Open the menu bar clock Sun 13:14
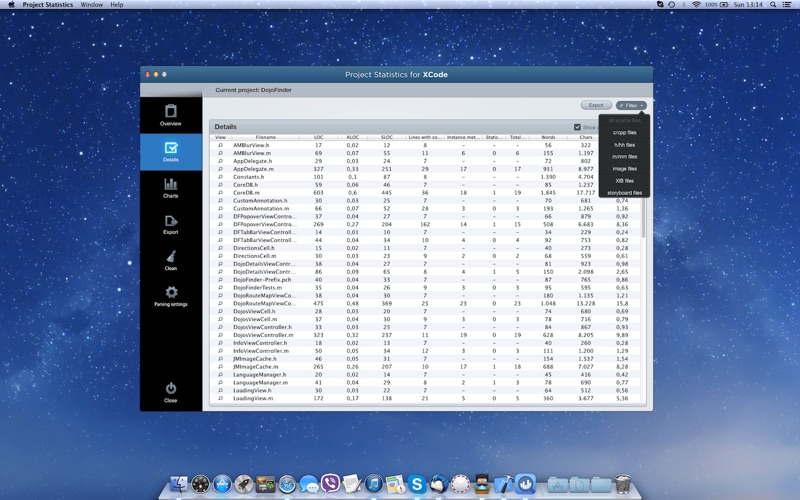The width and height of the screenshot is (800, 500). [747, 5]
